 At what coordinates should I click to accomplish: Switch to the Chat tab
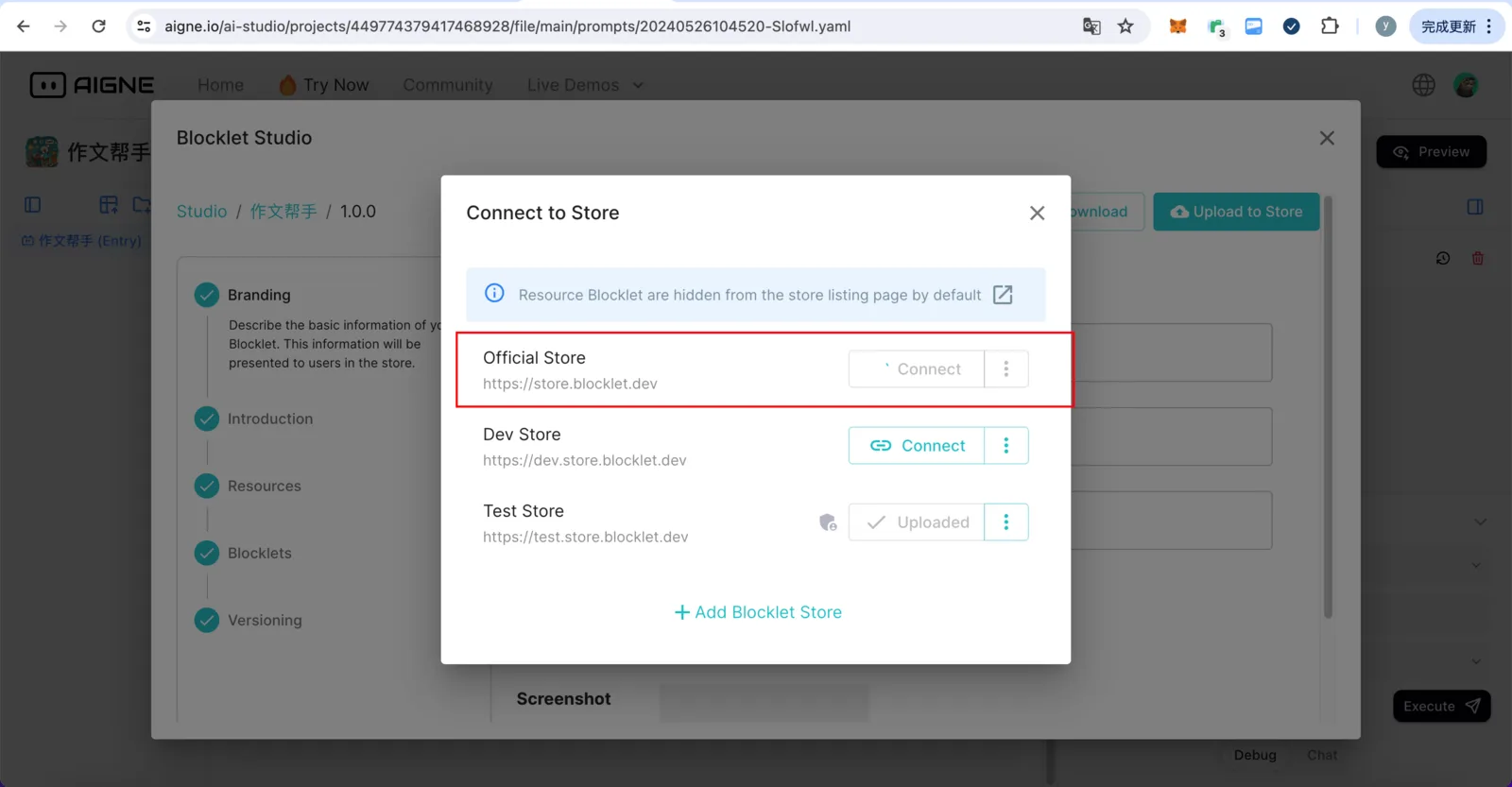point(1322,755)
